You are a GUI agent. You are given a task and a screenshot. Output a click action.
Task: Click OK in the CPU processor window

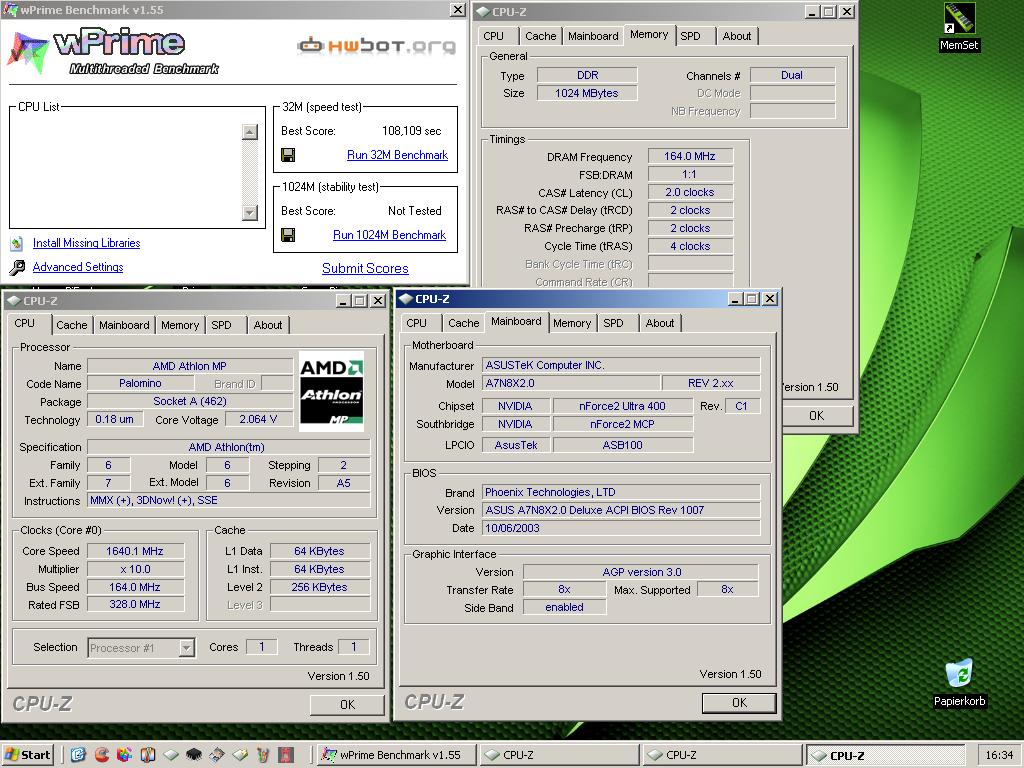[x=347, y=705]
